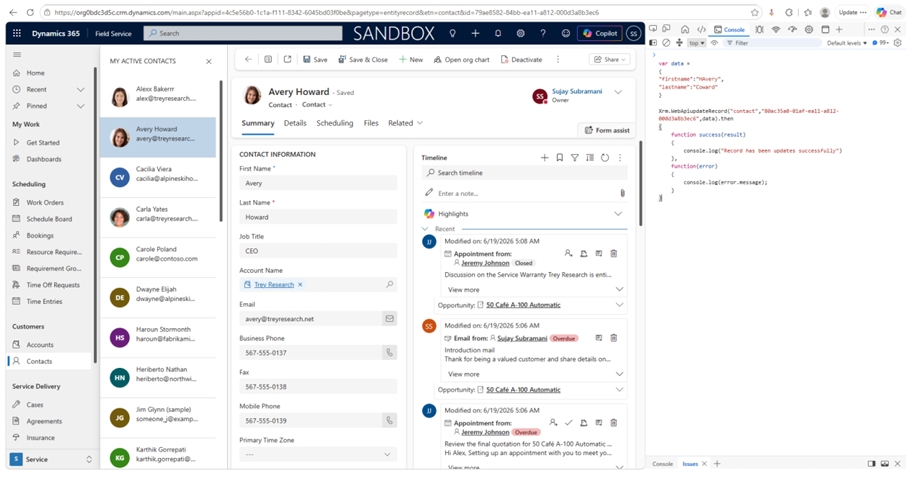Open the Contact form selector dropdown

(x=318, y=105)
